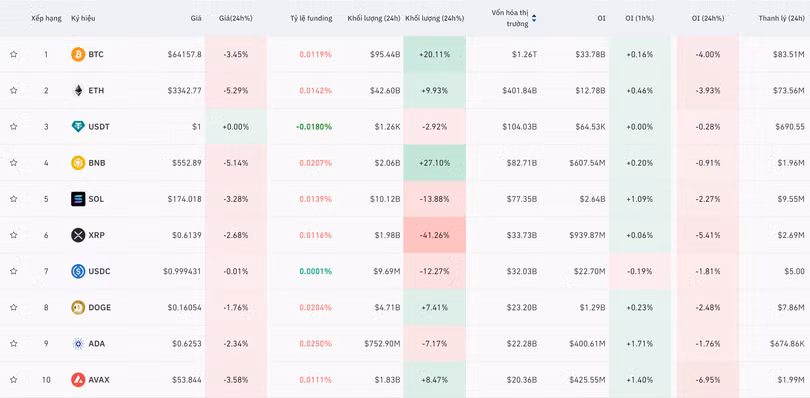Screen dimensions: 810x398
Task: Click ADA OI 1h change +1.71%
Action: click(x=640, y=344)
